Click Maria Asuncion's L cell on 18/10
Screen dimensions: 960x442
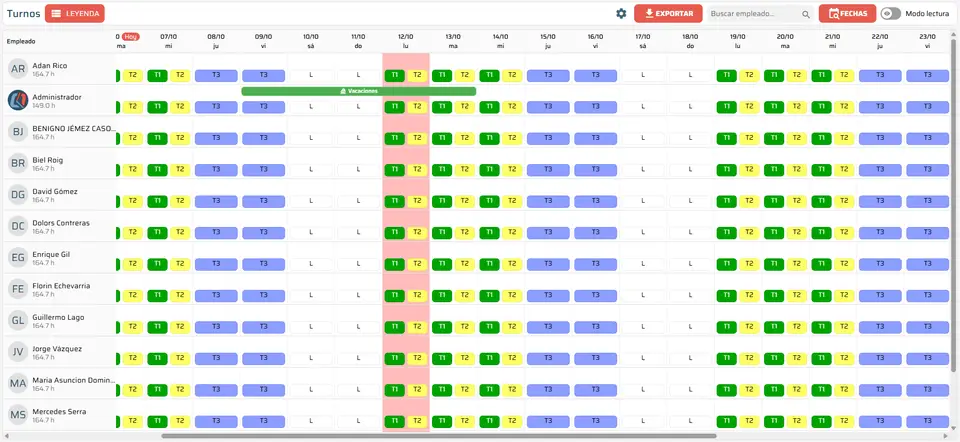(x=690, y=391)
